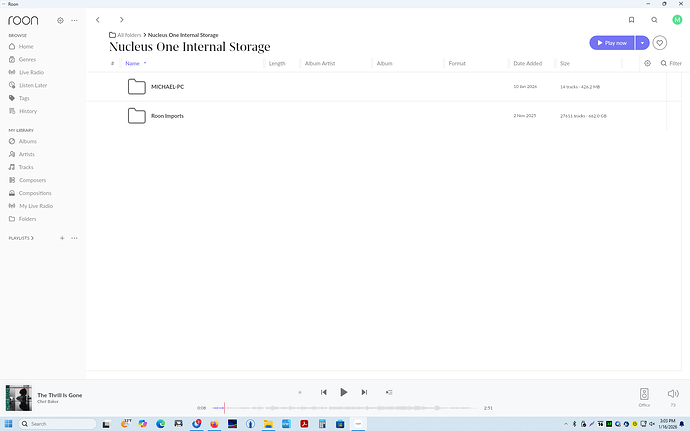Skip to previous track
The image size is (690, 431).
tap(323, 392)
